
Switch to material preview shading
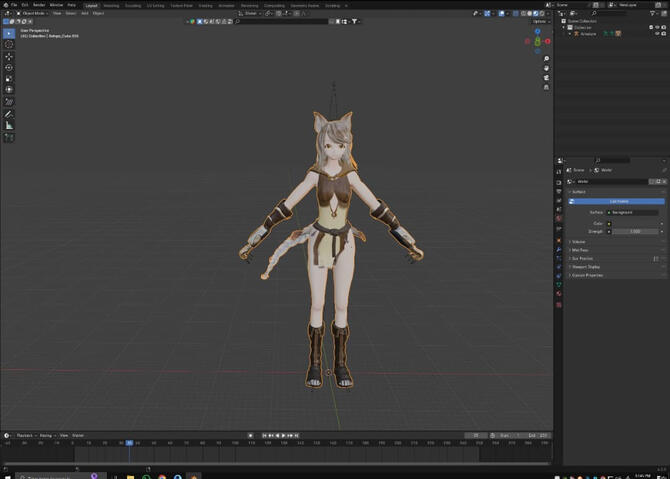click(535, 13)
